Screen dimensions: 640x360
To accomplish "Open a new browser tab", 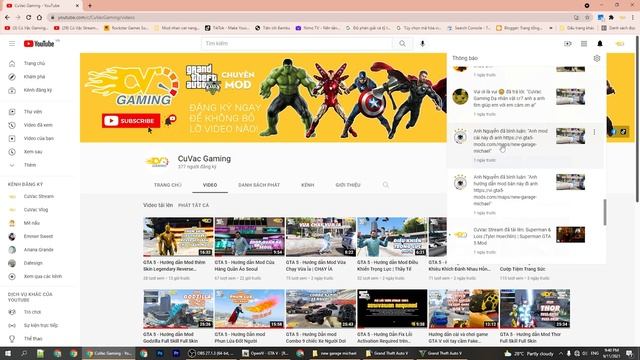I will click(90, 6).
